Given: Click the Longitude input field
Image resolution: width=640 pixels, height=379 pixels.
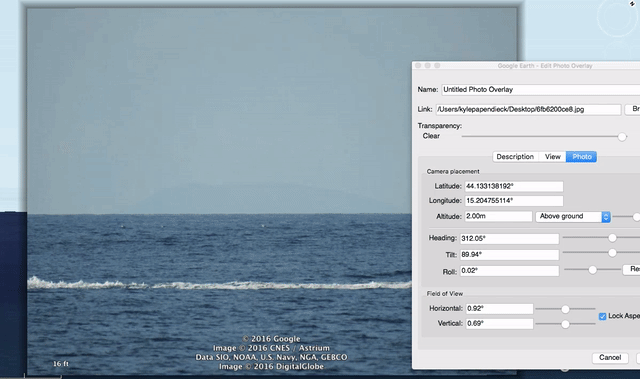Looking at the screenshot, I should click(514, 201).
